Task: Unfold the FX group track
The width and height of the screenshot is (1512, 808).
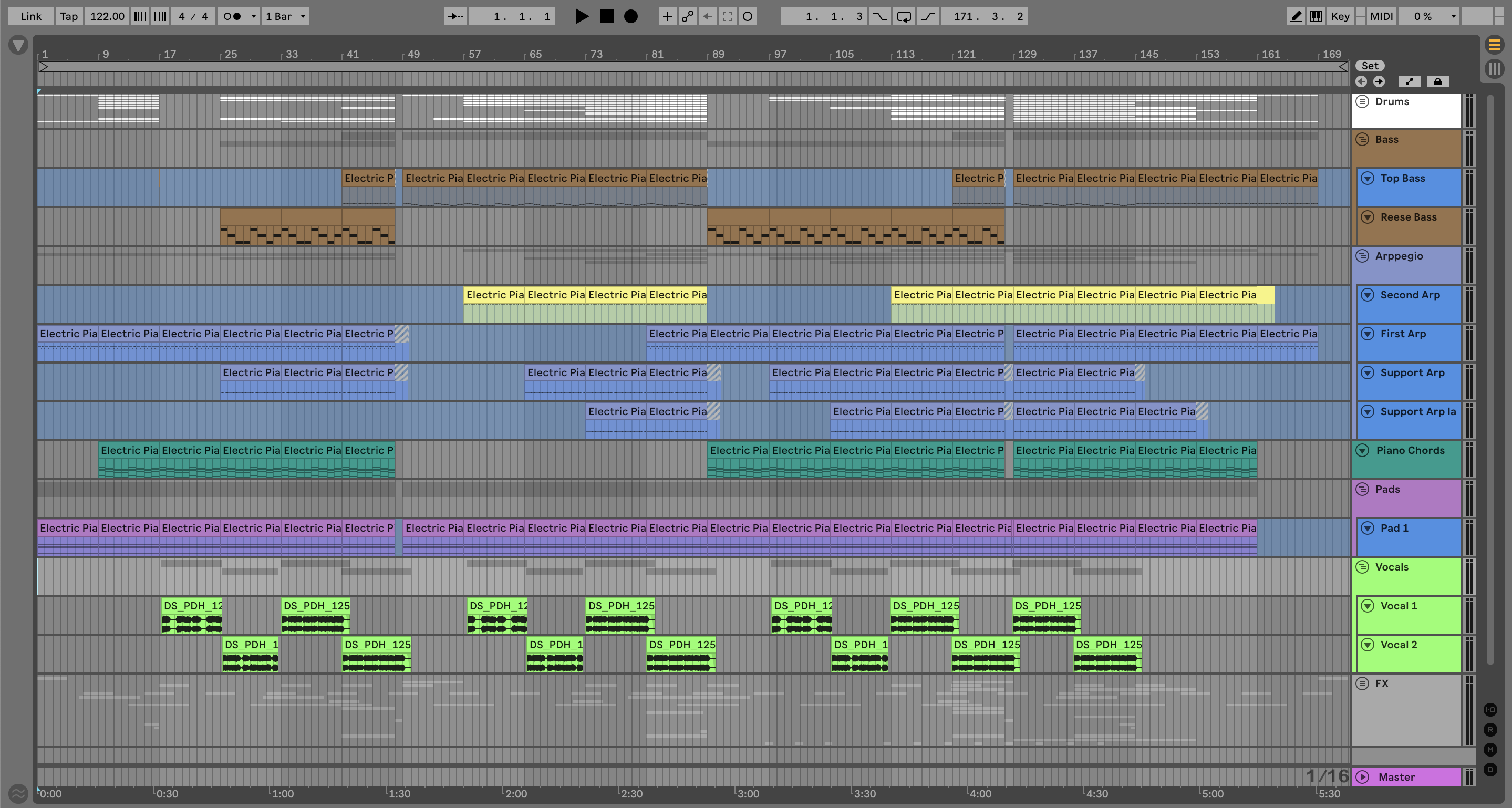Action: [1362, 683]
